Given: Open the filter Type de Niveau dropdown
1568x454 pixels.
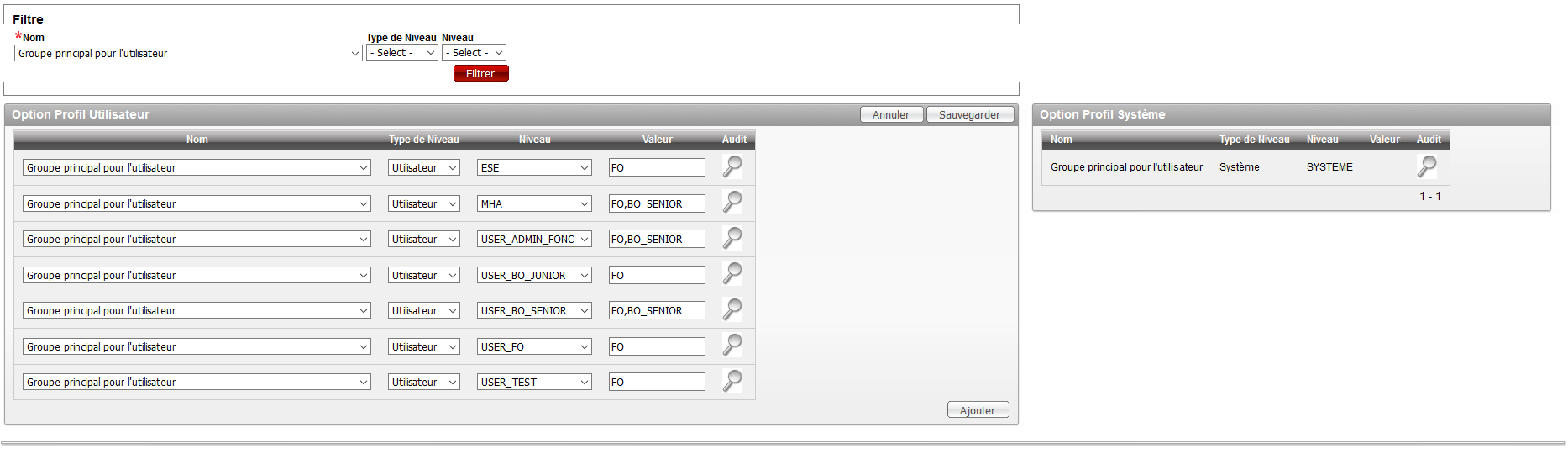Looking at the screenshot, I should pyautogui.click(x=402, y=53).
